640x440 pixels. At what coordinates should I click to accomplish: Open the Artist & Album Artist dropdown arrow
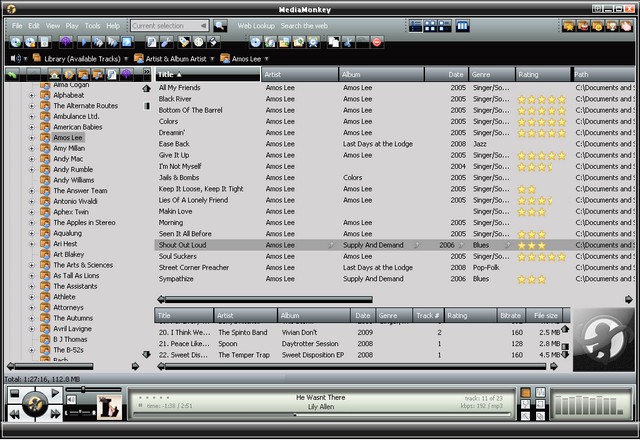click(212, 59)
